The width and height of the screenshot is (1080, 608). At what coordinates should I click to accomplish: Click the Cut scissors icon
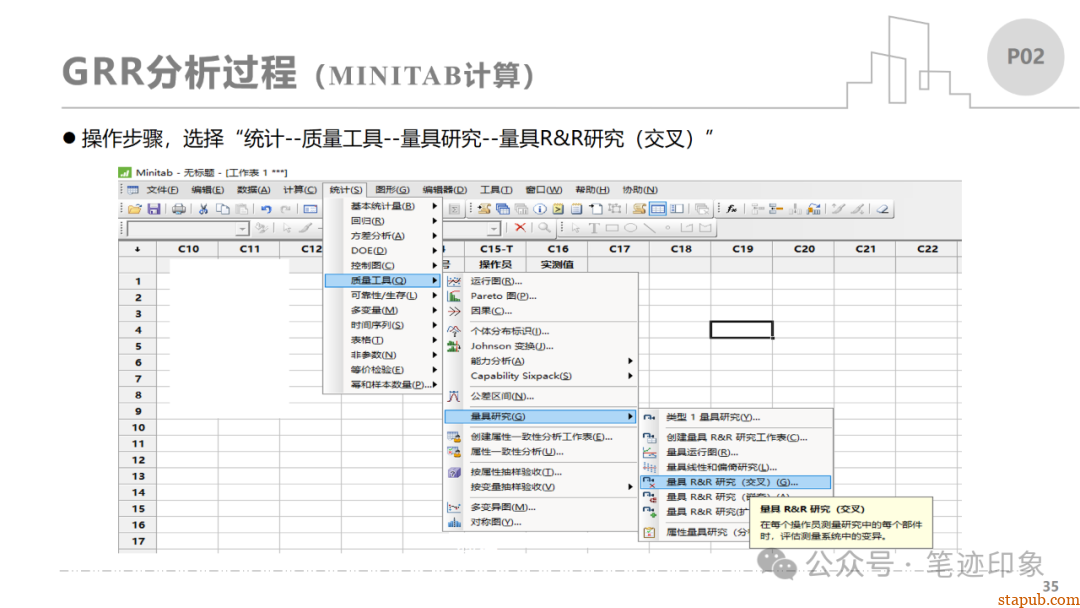point(203,209)
